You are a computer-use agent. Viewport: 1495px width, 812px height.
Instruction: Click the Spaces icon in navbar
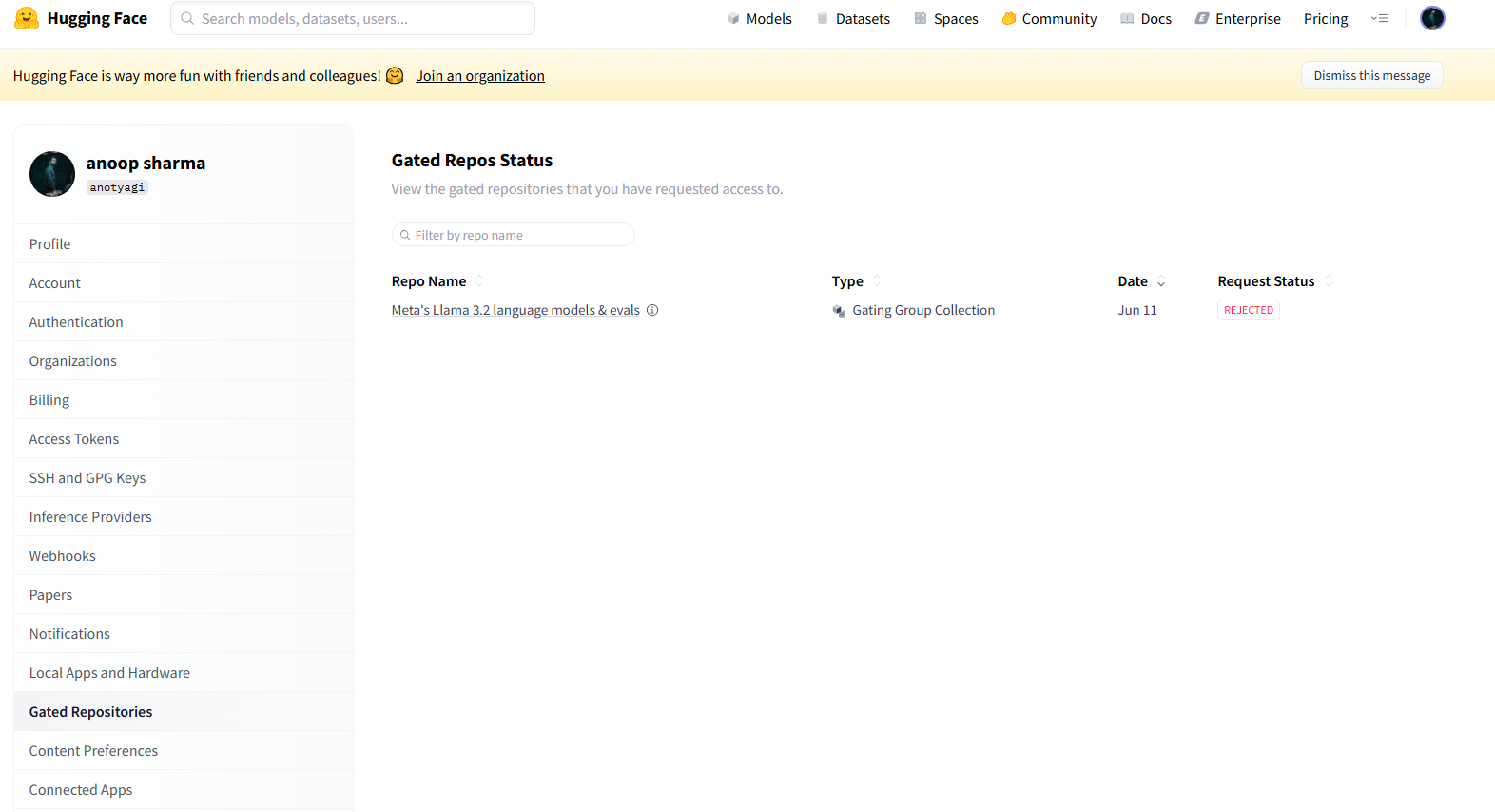[921, 19]
